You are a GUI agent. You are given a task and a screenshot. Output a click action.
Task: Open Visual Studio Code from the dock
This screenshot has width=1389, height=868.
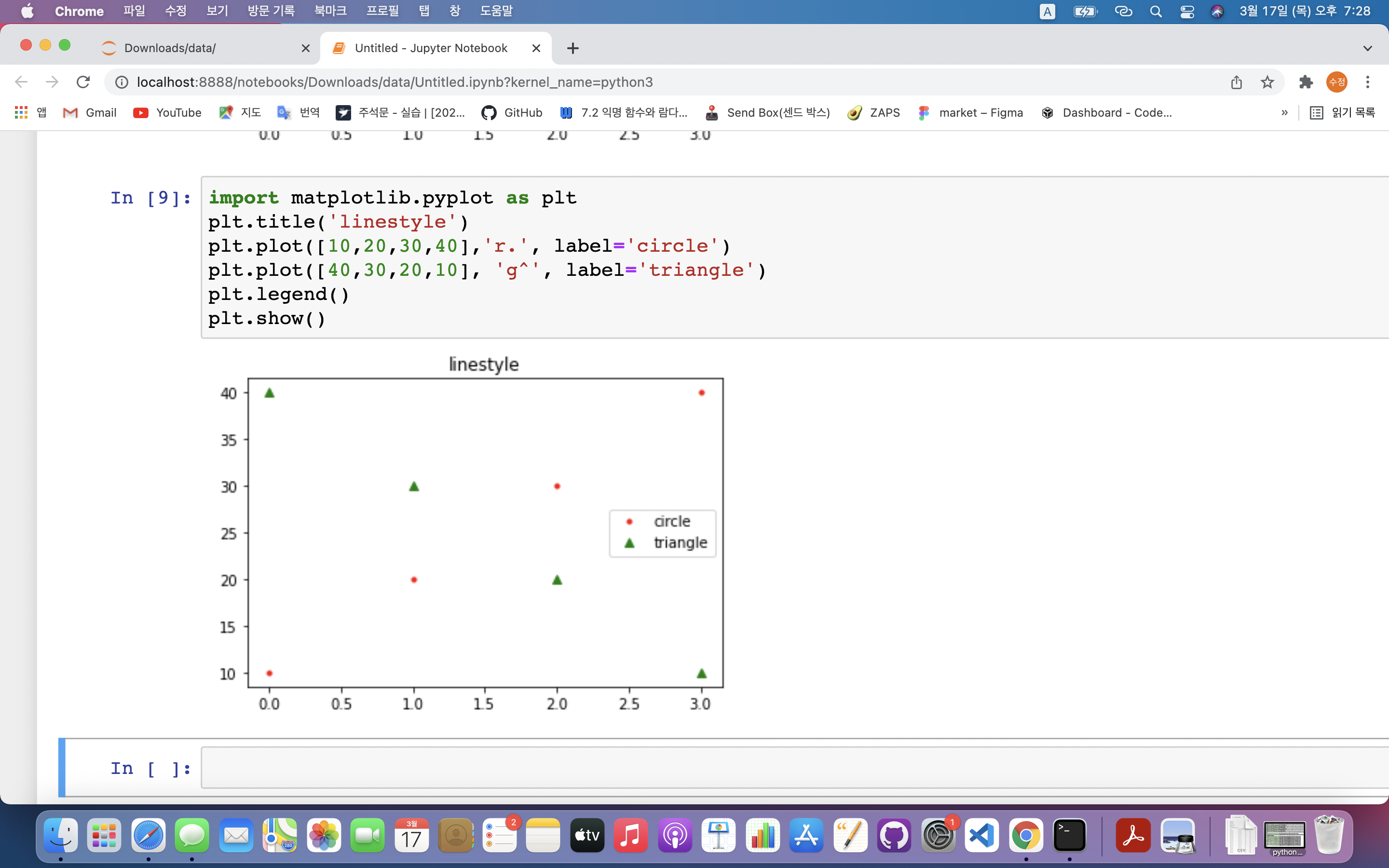pos(981,835)
